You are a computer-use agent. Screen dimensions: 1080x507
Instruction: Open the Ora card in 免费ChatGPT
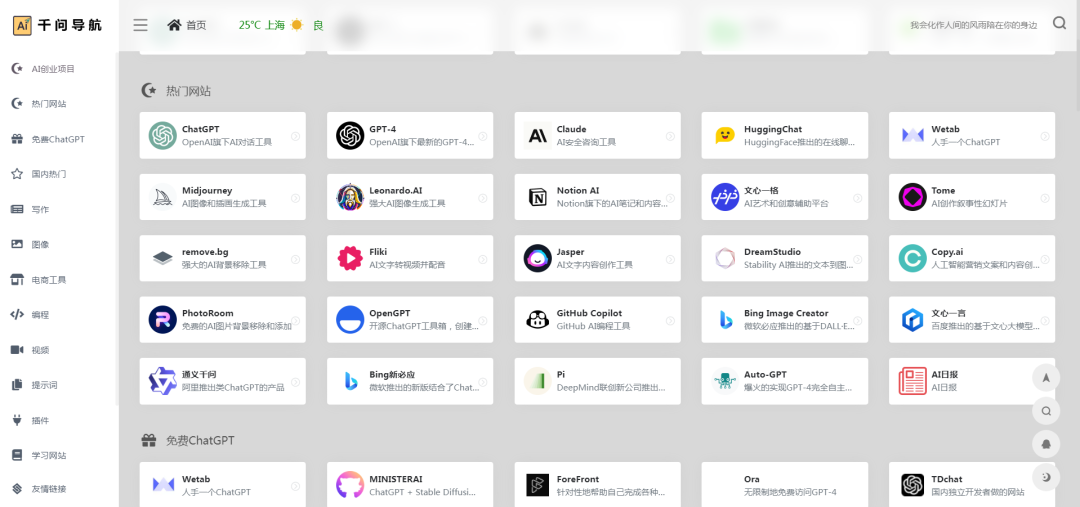point(785,485)
